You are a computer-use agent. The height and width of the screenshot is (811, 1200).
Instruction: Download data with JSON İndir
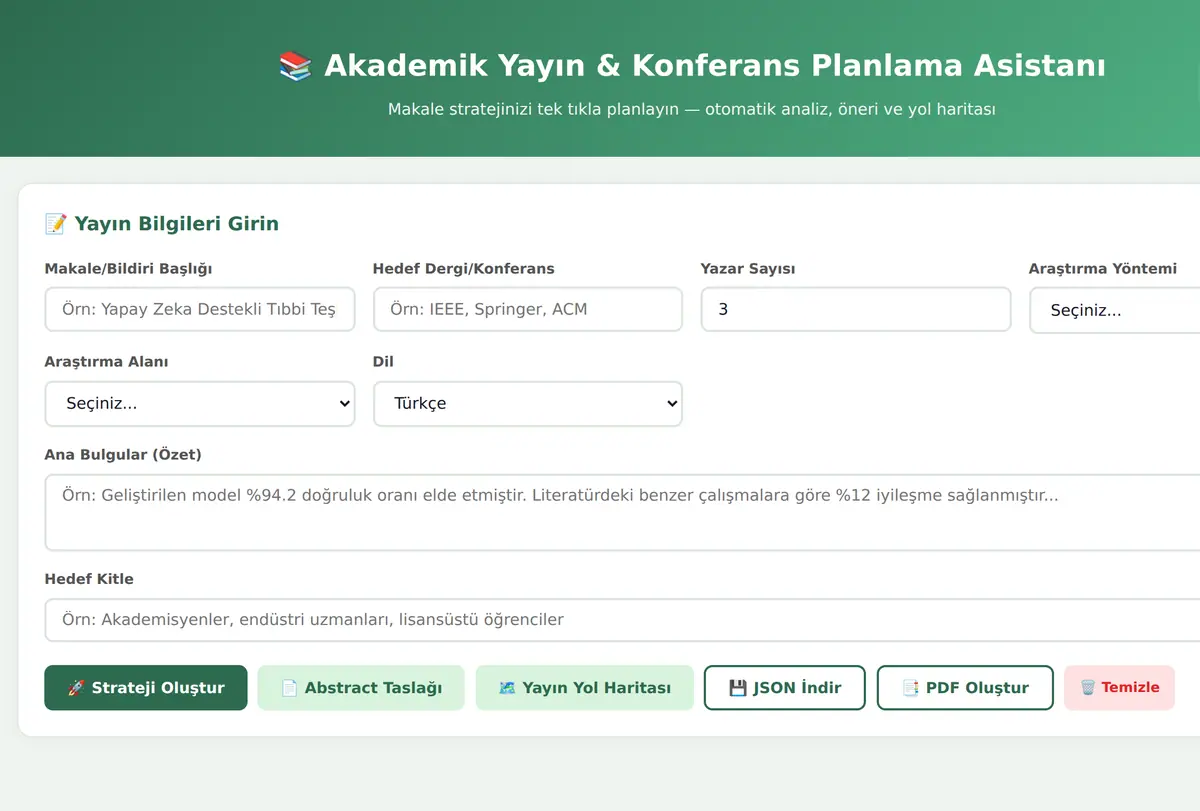pos(785,688)
